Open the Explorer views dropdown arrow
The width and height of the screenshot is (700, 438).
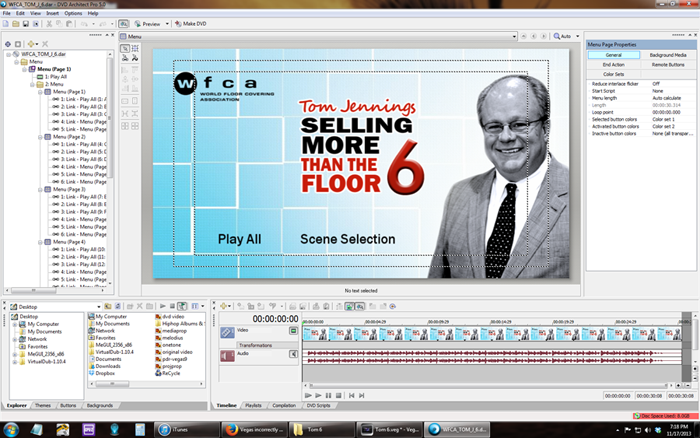[x=203, y=306]
